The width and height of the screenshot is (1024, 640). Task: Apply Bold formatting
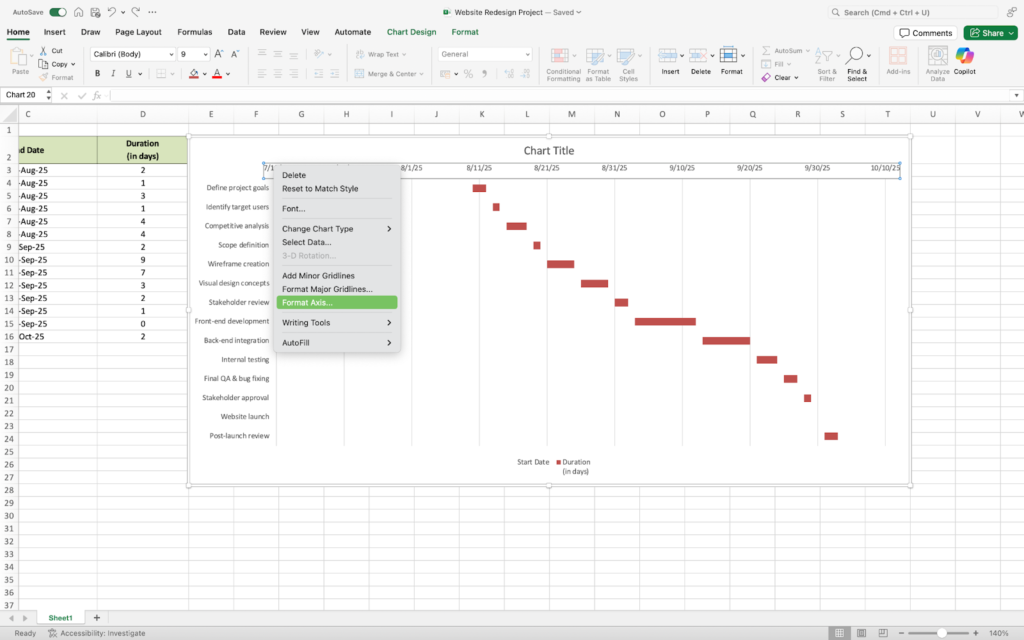point(98,73)
